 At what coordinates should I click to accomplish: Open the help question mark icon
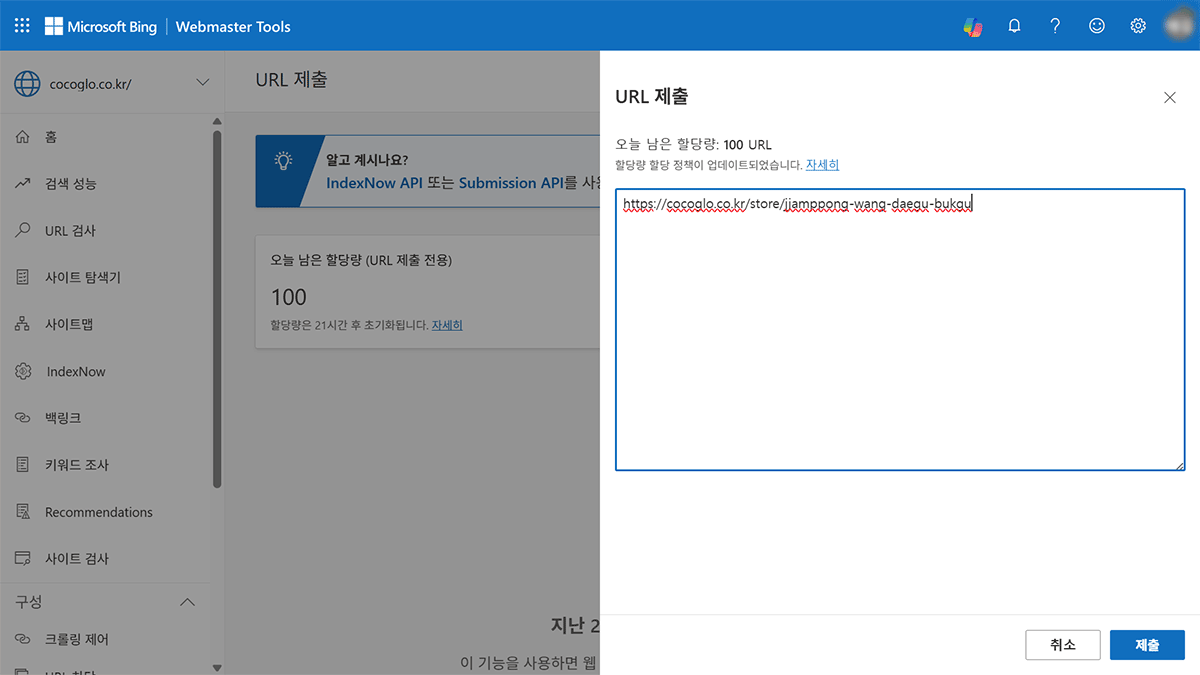click(x=1055, y=26)
